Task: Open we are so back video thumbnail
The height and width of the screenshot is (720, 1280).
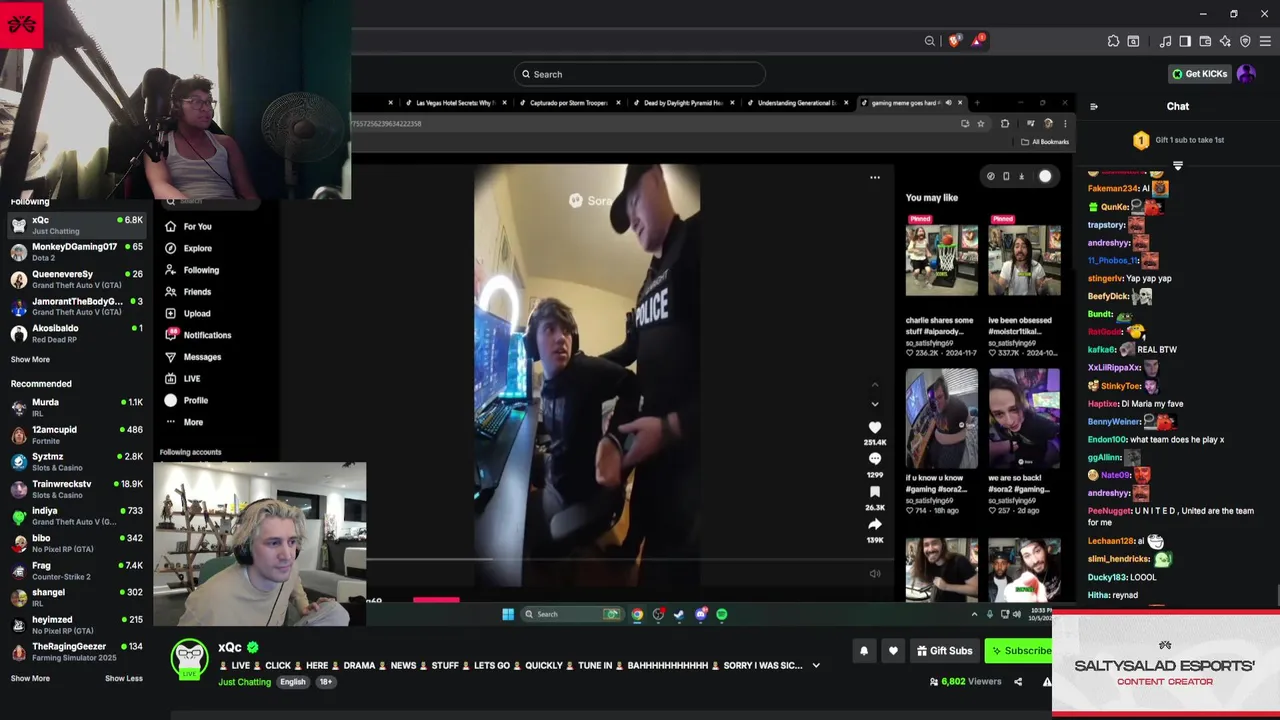Action: click(1024, 418)
